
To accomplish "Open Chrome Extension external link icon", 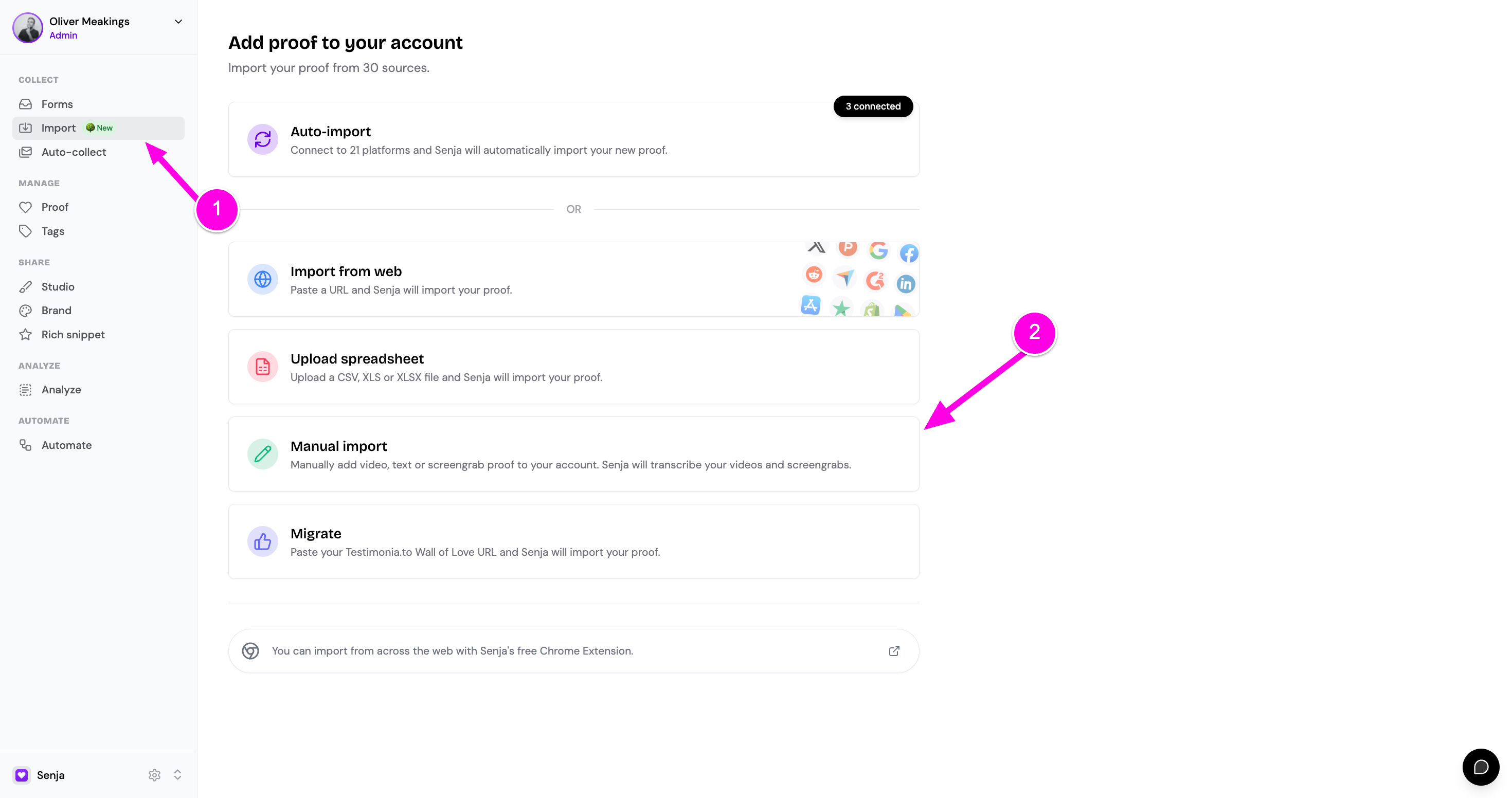I will click(894, 651).
